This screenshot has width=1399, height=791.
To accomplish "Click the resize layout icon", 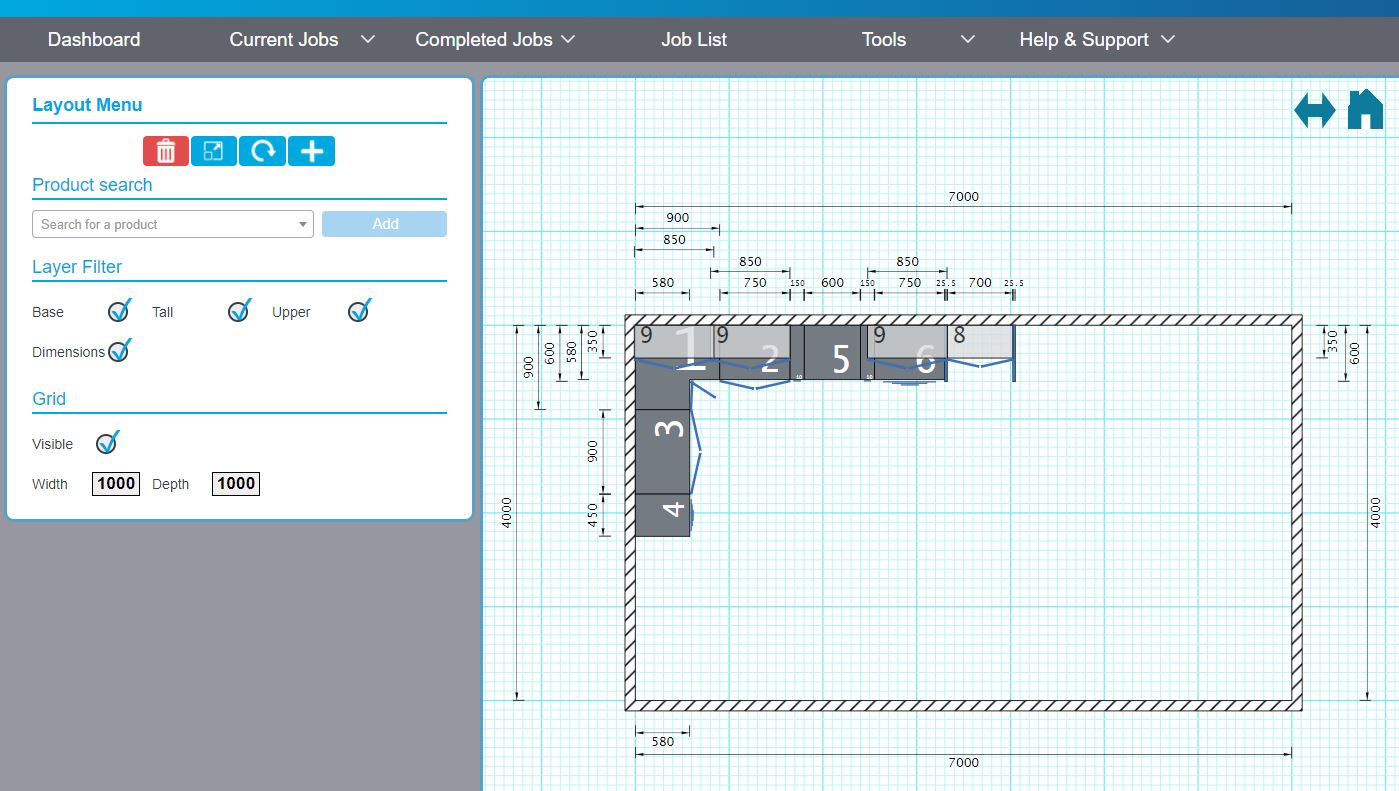I will [213, 151].
